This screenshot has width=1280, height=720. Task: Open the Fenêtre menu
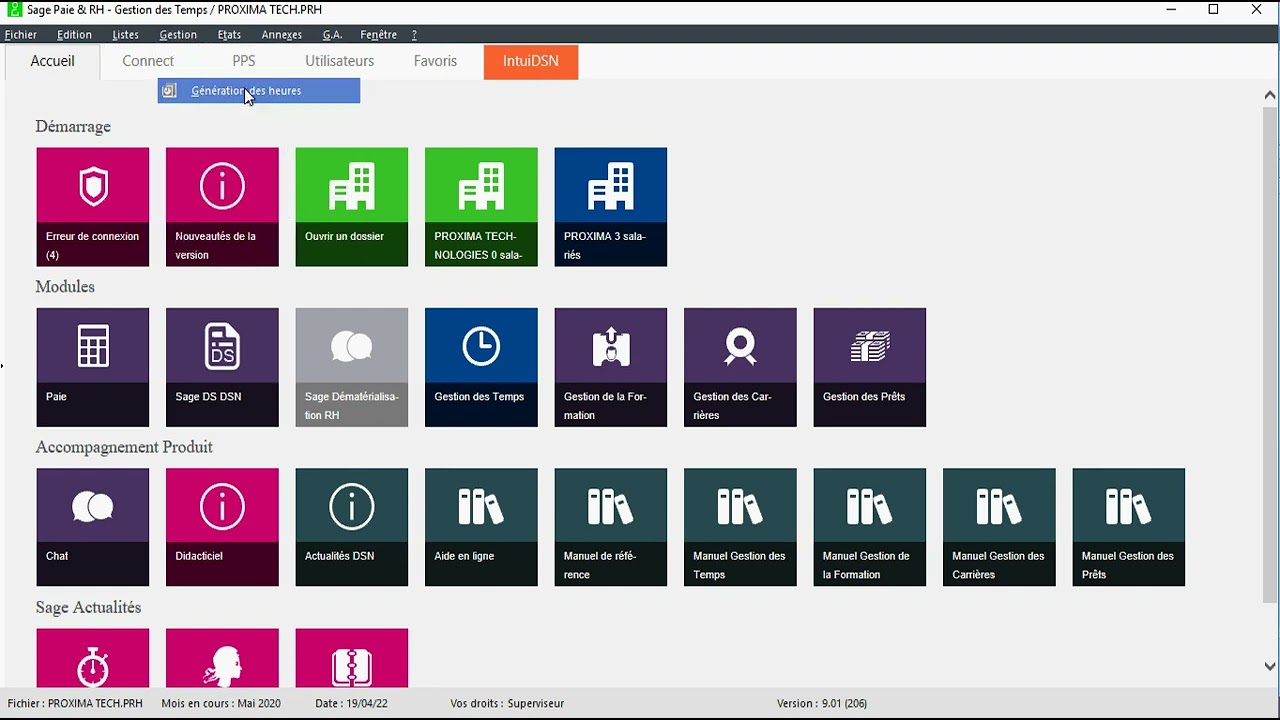pos(378,35)
